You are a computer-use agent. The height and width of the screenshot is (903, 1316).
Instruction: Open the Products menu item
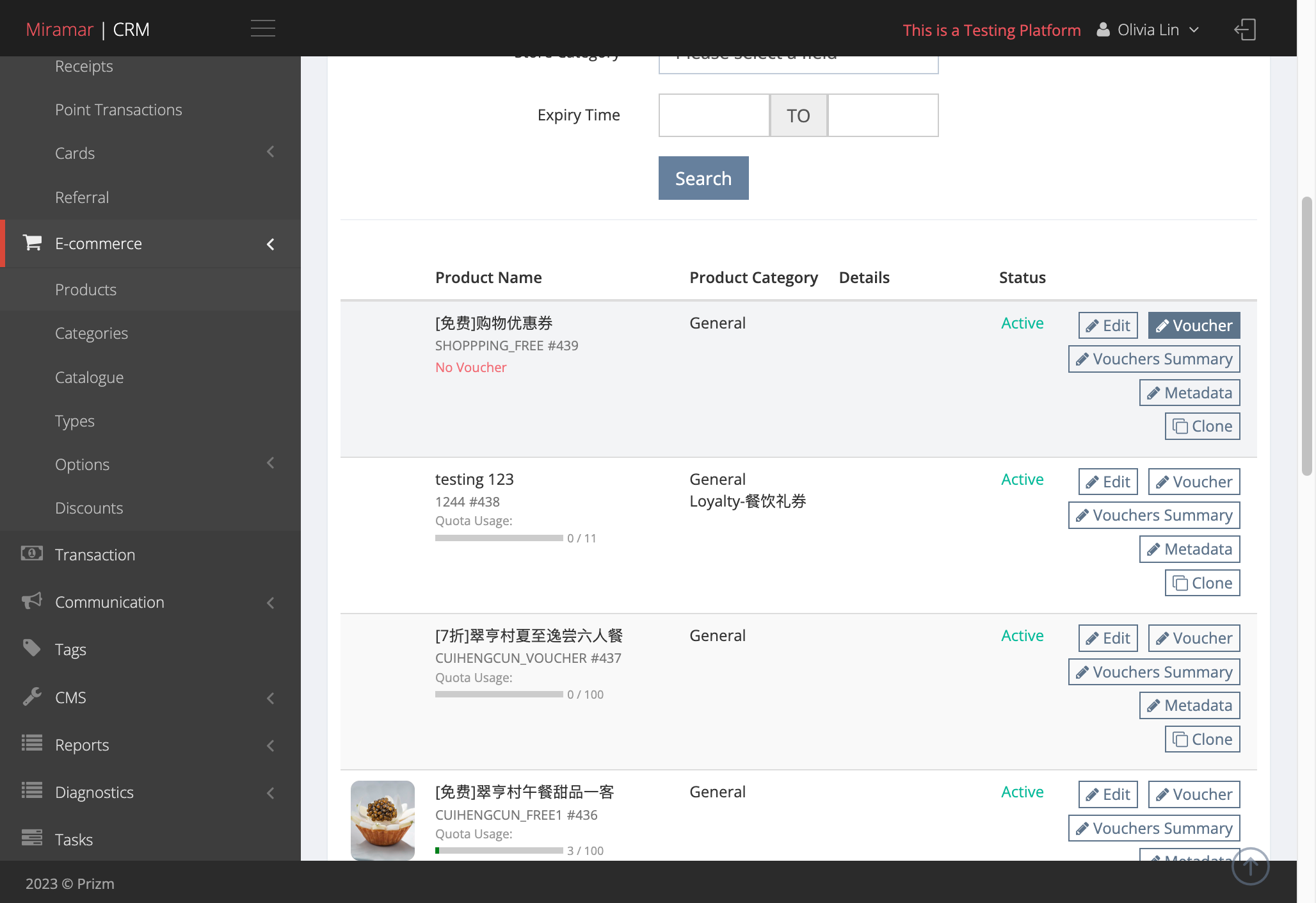[x=150, y=289]
